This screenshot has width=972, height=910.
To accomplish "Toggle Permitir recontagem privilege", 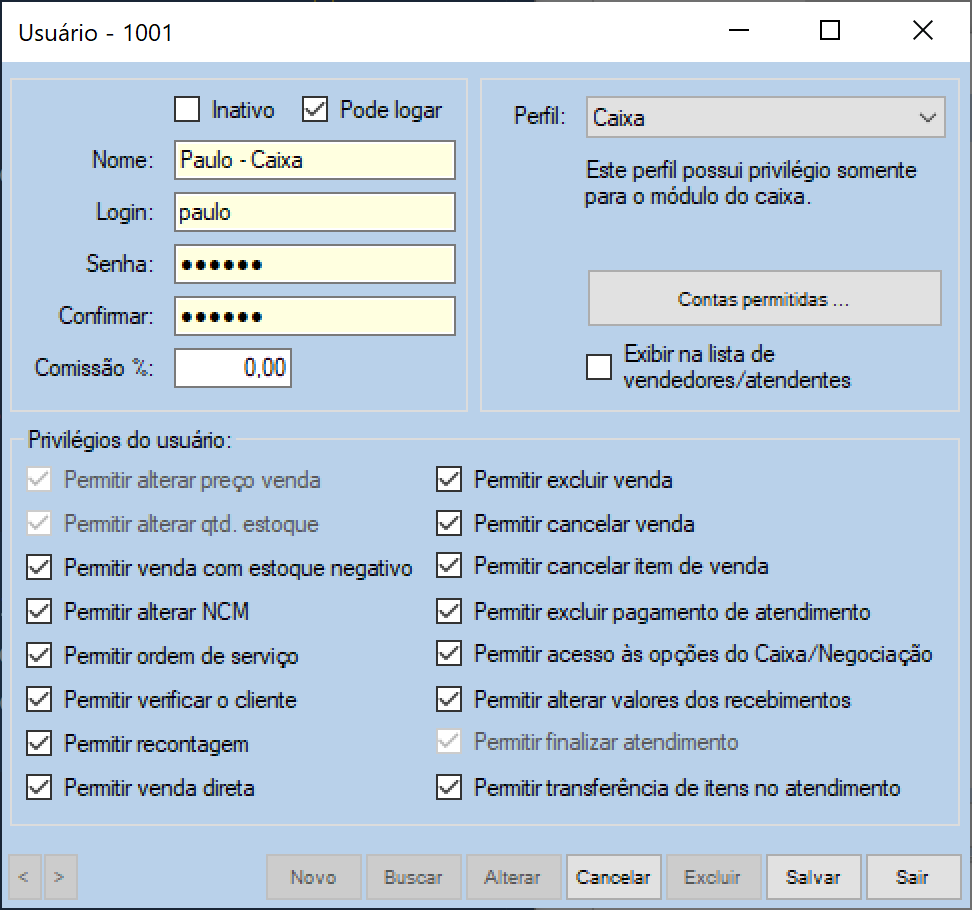I will (x=39, y=744).
